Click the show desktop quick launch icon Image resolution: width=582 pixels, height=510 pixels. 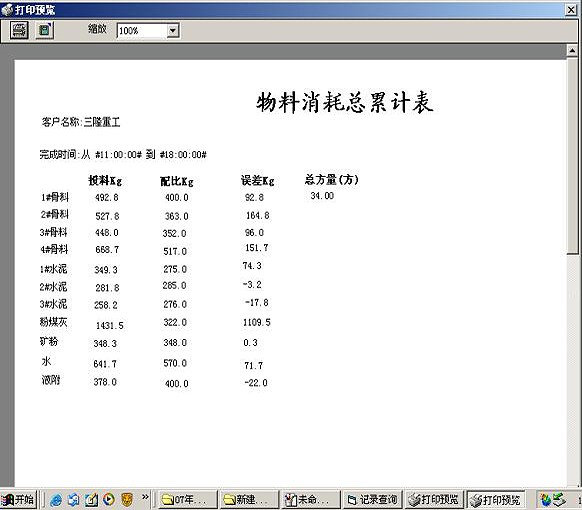coord(91,500)
